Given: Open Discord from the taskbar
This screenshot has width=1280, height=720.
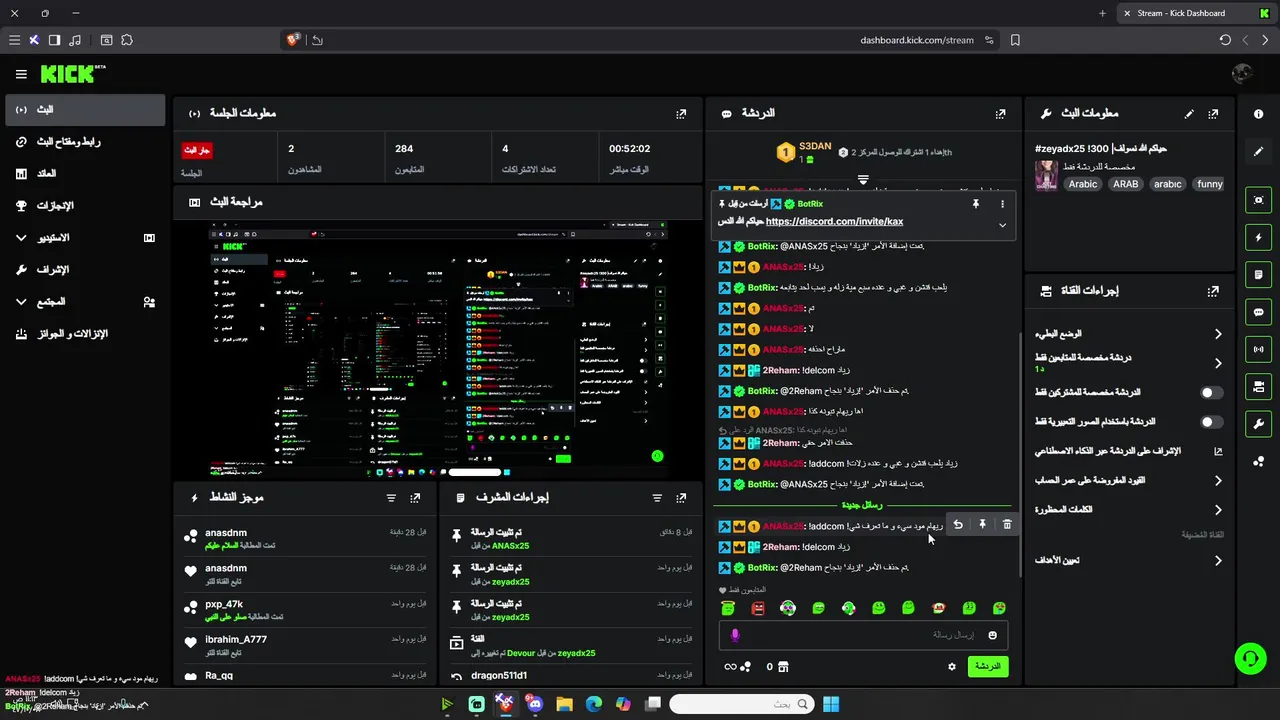Looking at the screenshot, I should pyautogui.click(x=534, y=705).
